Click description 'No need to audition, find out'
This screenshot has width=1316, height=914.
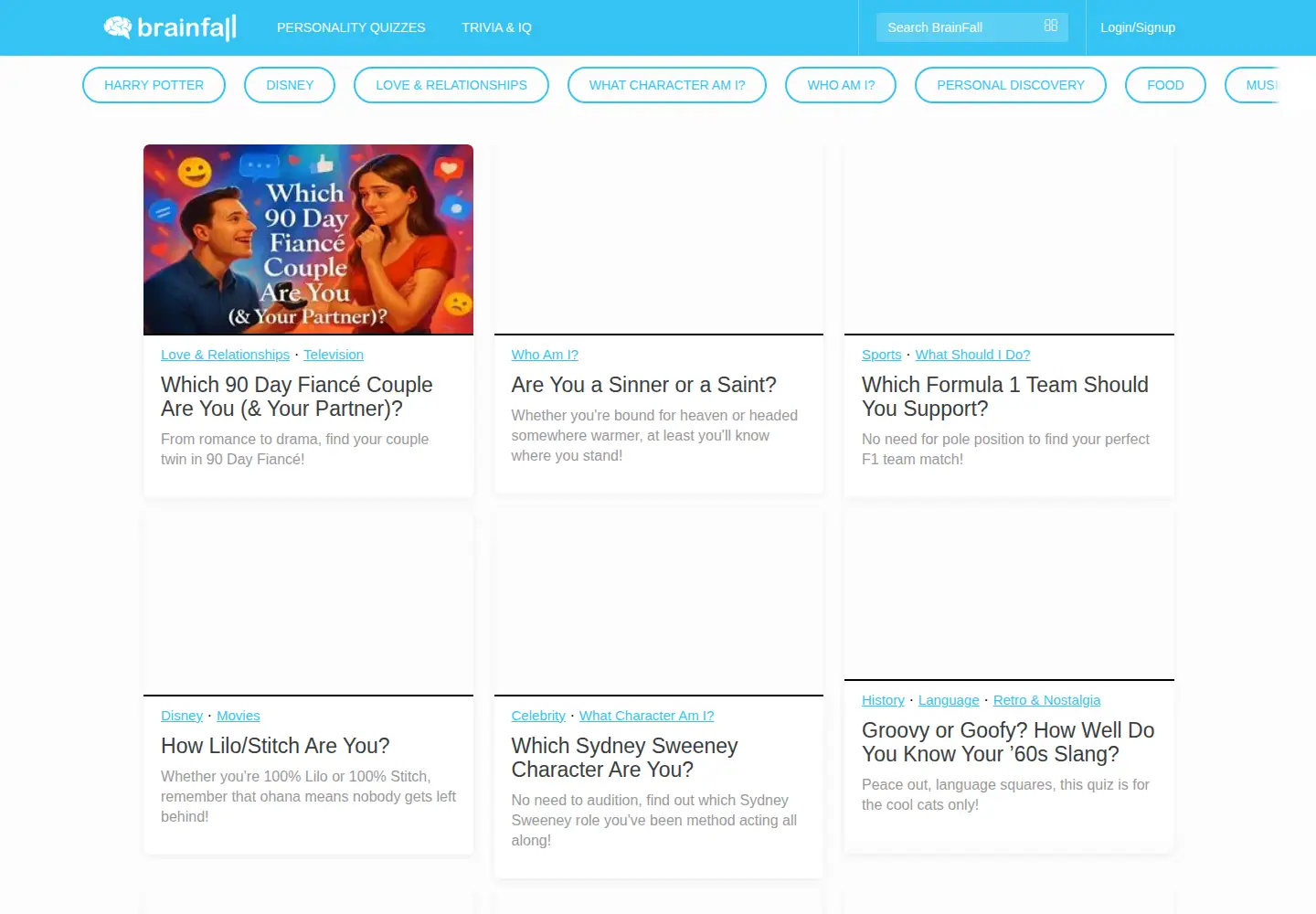654,820
